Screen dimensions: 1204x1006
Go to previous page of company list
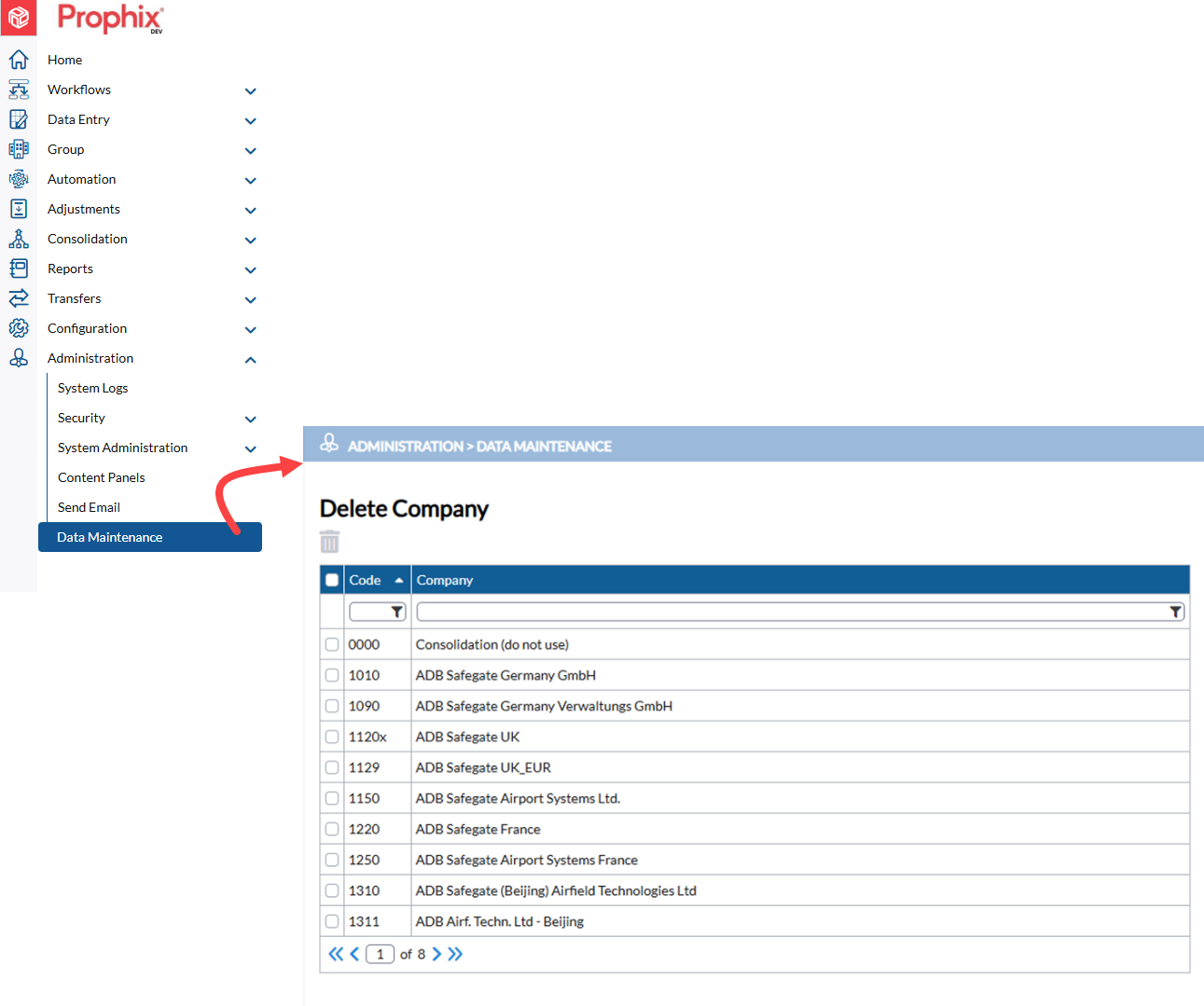click(x=354, y=954)
